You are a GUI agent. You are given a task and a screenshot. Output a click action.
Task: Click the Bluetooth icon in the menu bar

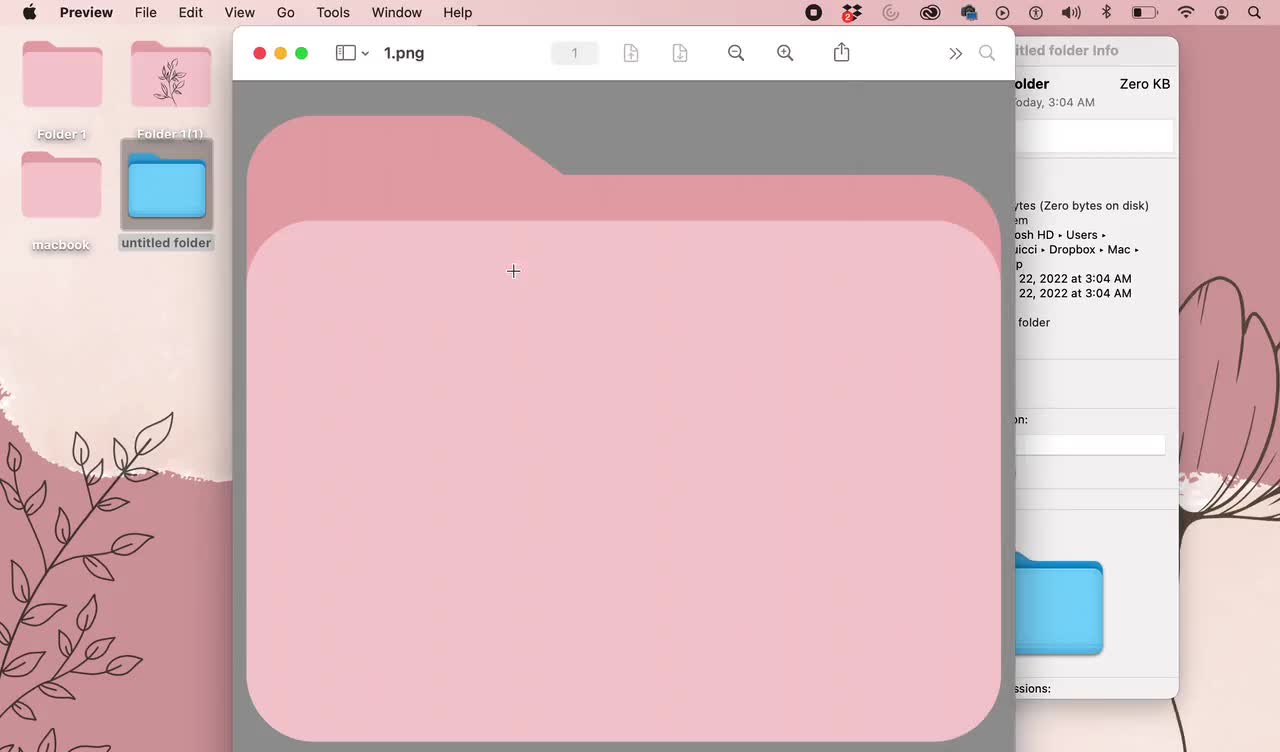click(1106, 12)
